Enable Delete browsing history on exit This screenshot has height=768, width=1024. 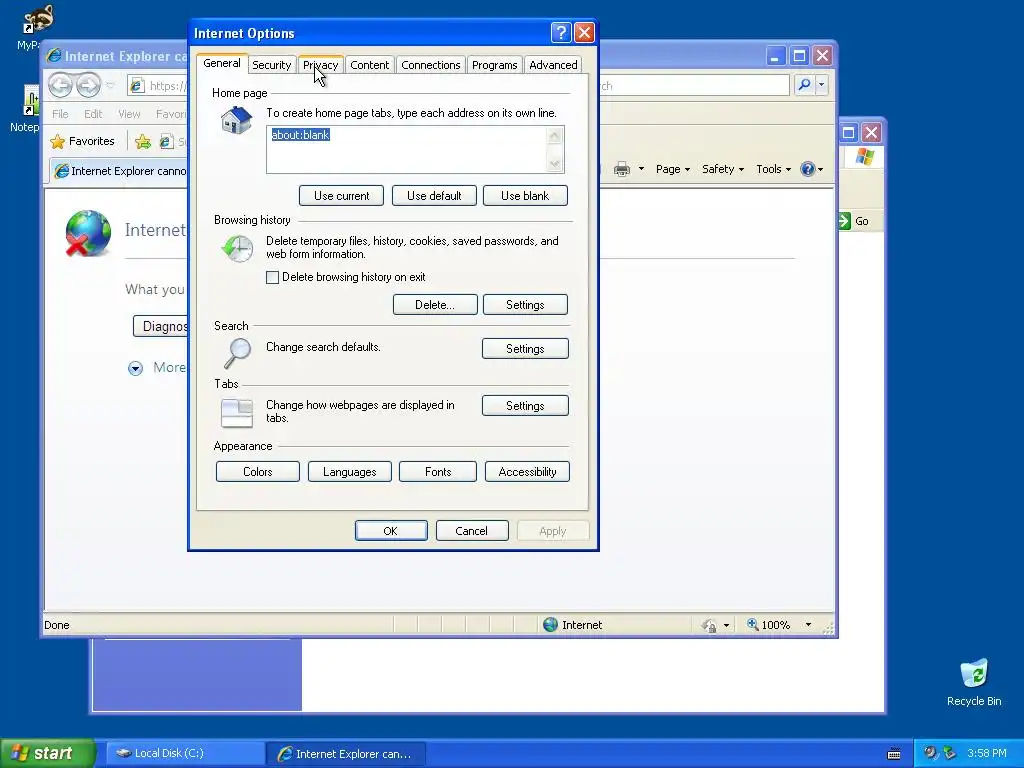coord(272,277)
